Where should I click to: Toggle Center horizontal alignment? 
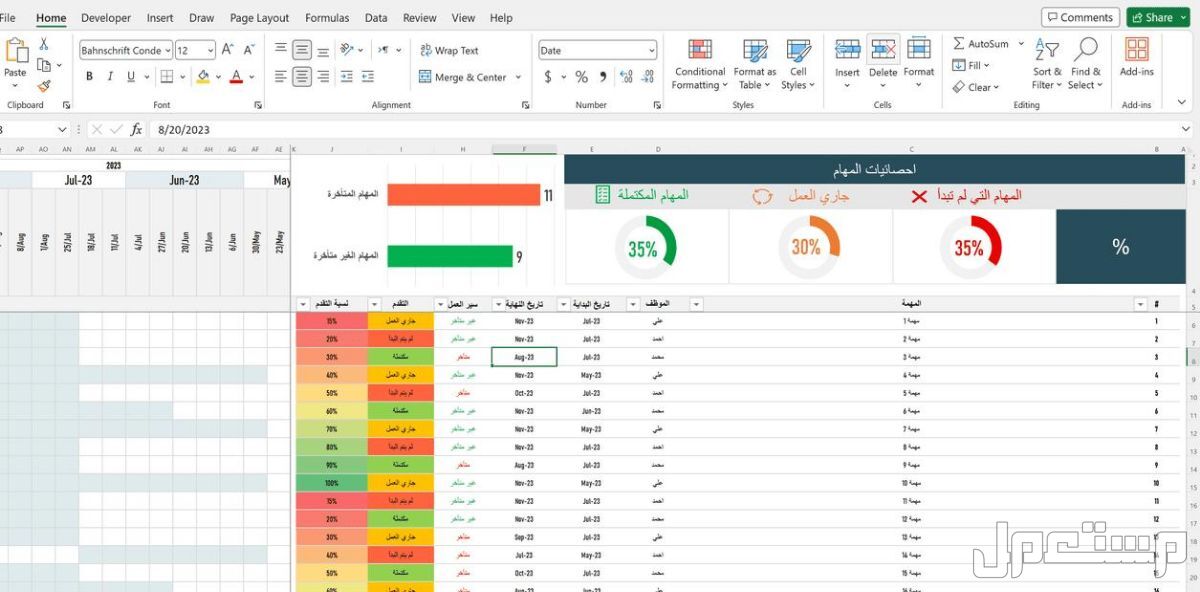[x=302, y=77]
